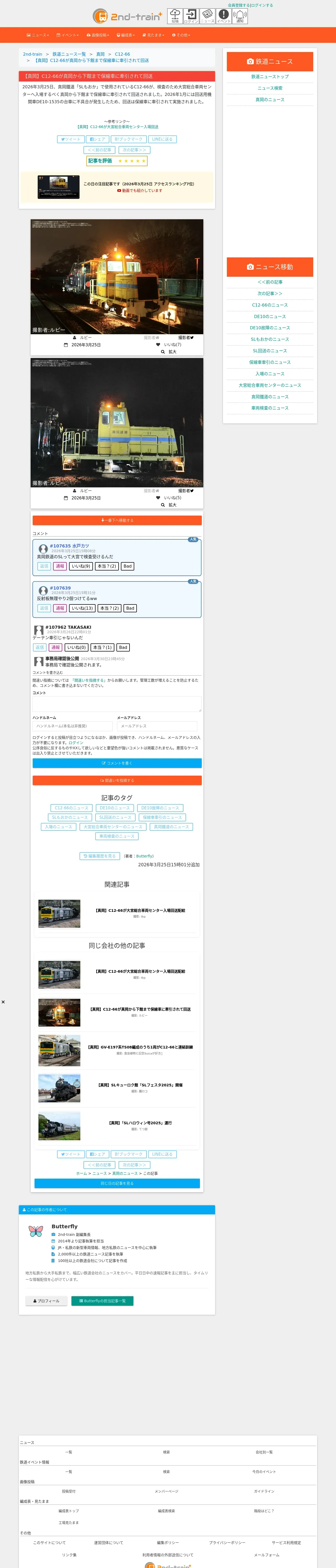Click the 2nd-train logo in the header

click(x=128, y=16)
